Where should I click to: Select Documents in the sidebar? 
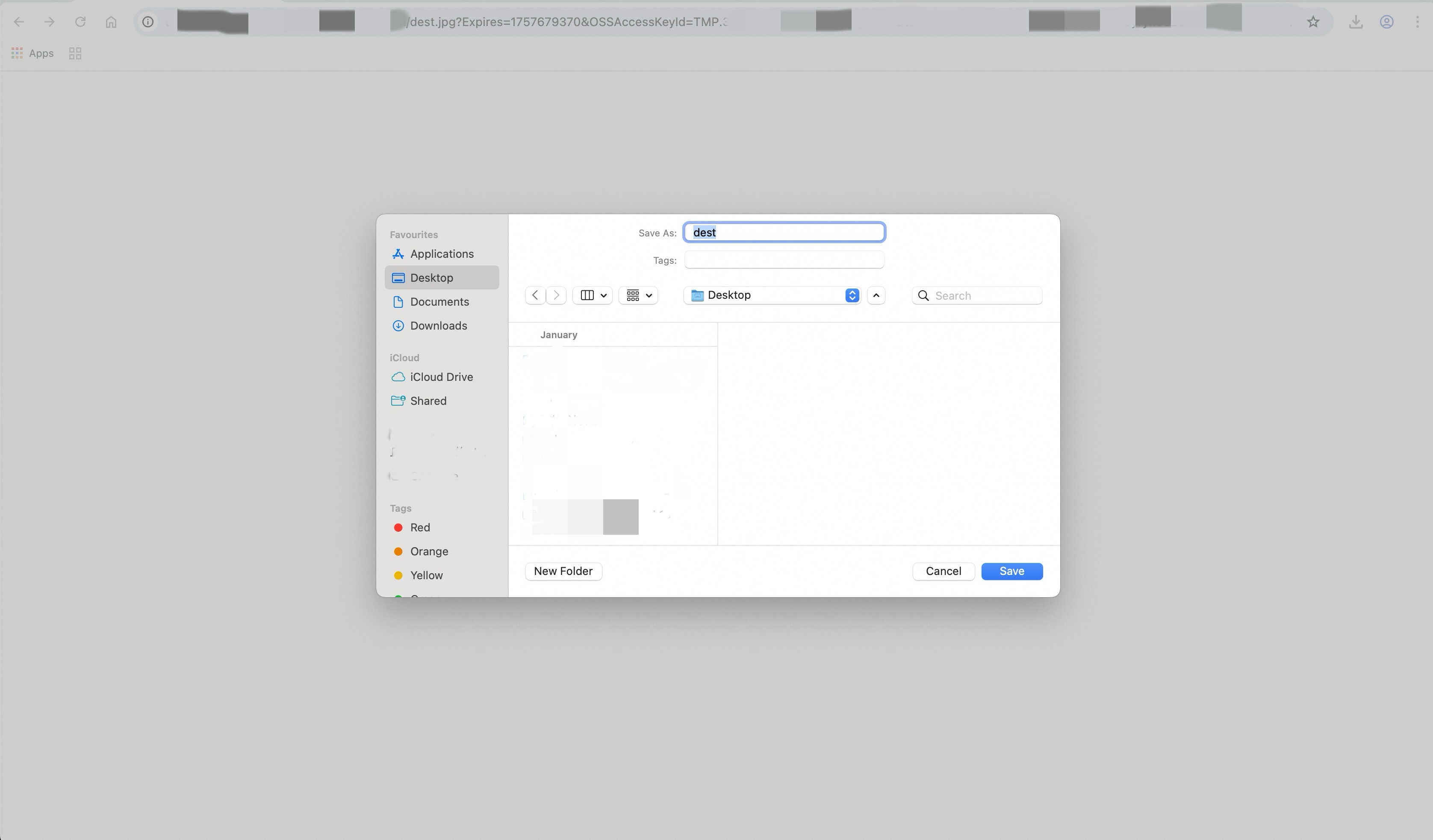click(439, 302)
